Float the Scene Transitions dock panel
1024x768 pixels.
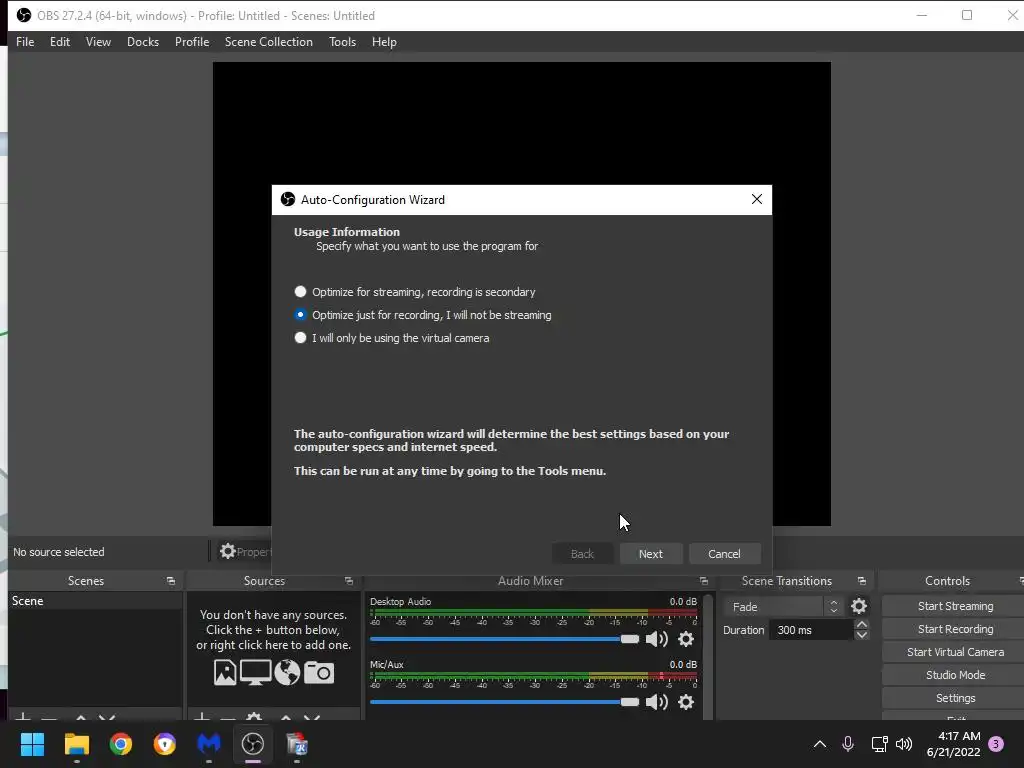861,581
